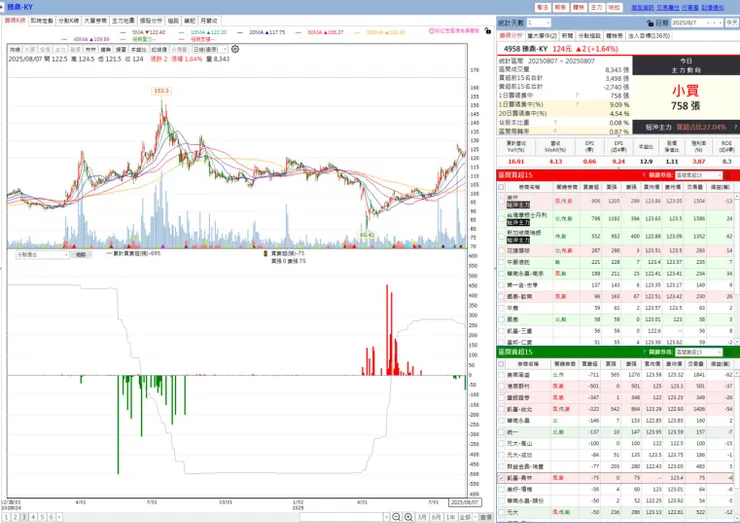740x523 pixels.
Task: Set chart range to 全部
Action: (466, 517)
